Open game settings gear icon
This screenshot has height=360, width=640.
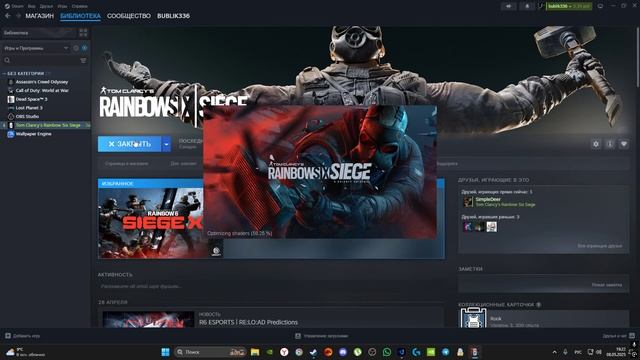coord(596,144)
